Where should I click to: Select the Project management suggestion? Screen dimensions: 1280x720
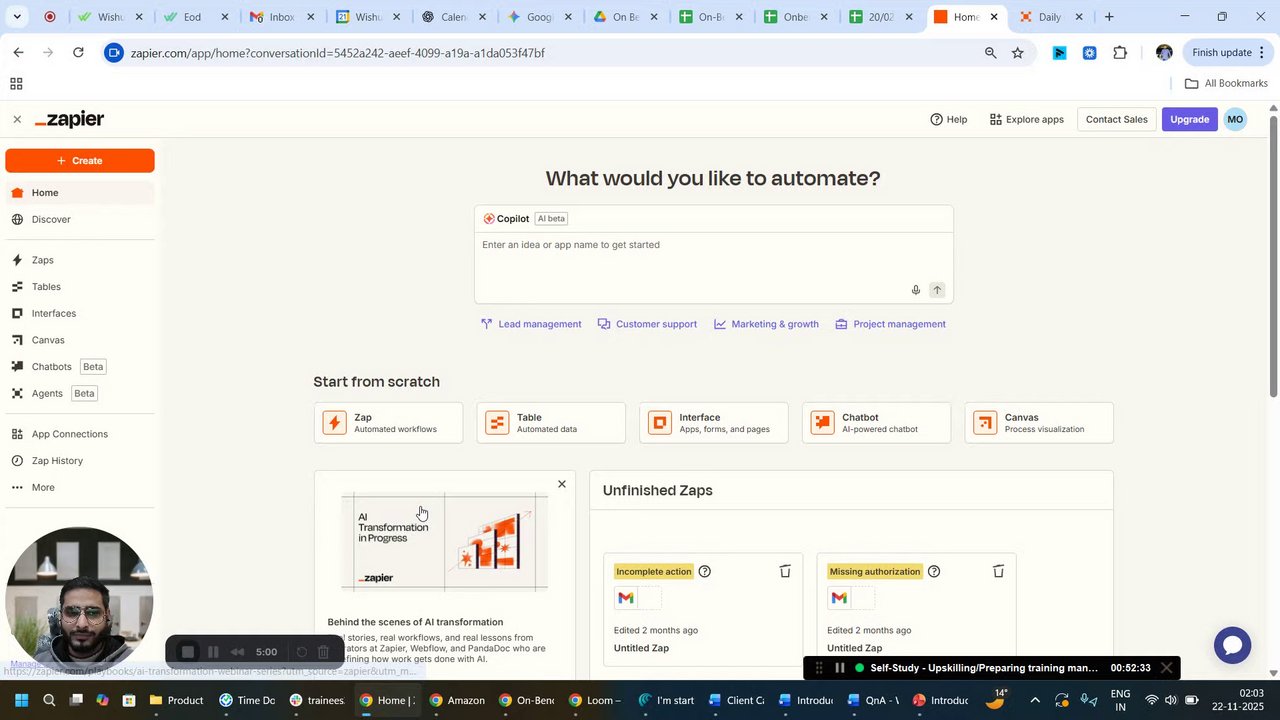[x=890, y=324]
